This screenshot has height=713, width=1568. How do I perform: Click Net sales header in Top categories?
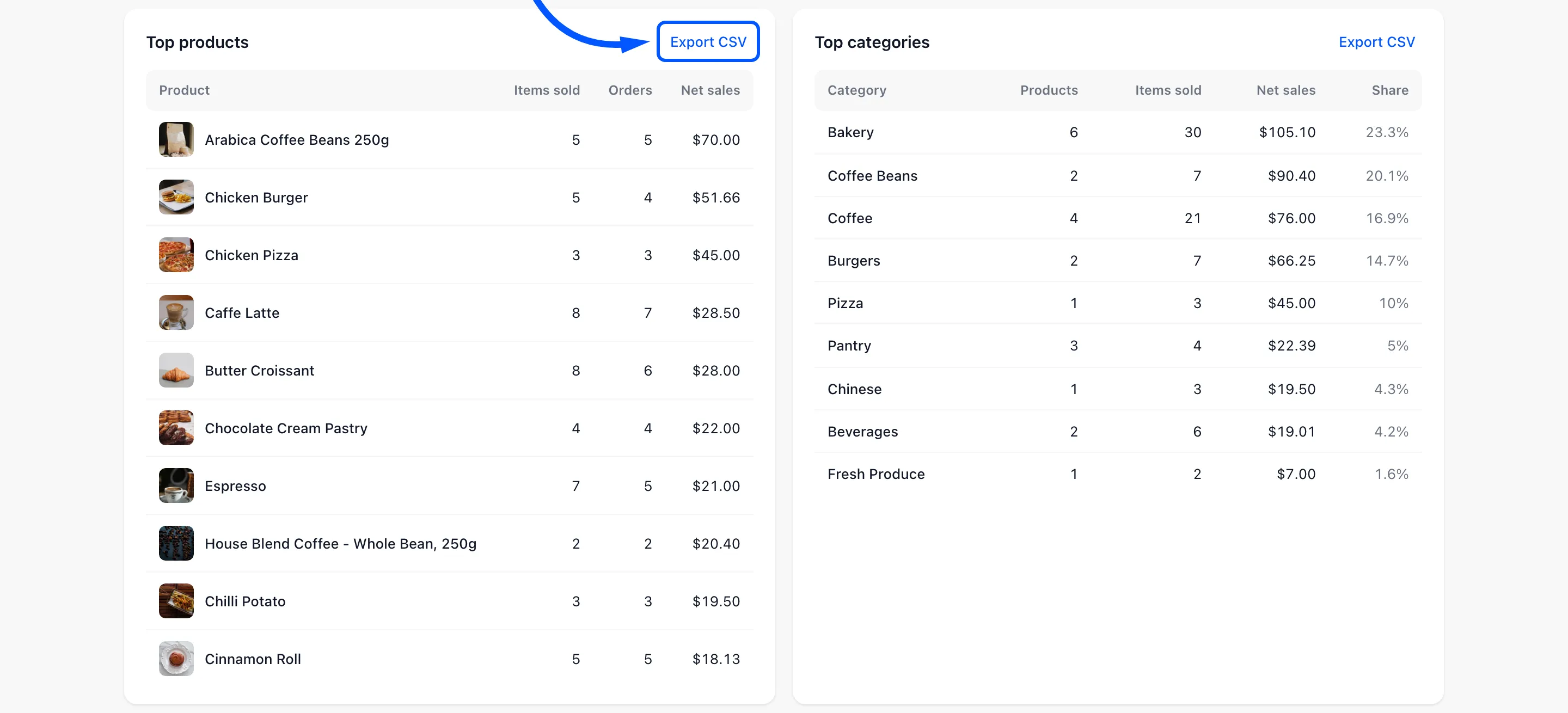pos(1285,90)
